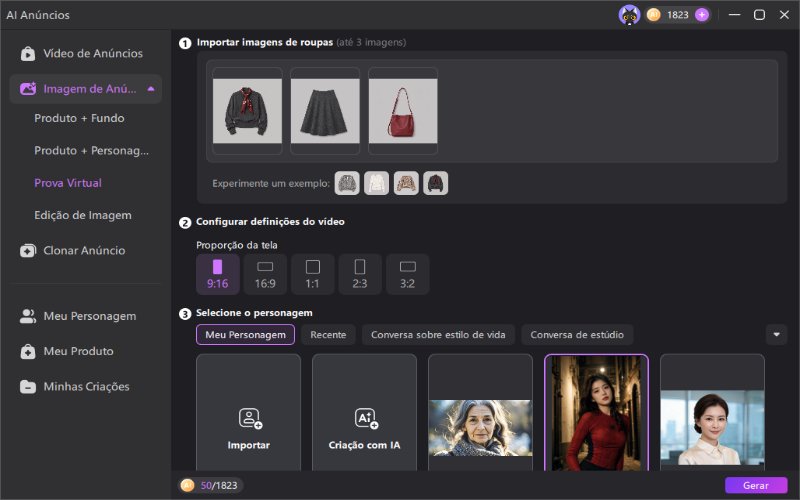Viewport: 800px width, 500px height.
Task: Click the Imagem de Anúncios sidebar icon
Action: point(28,89)
